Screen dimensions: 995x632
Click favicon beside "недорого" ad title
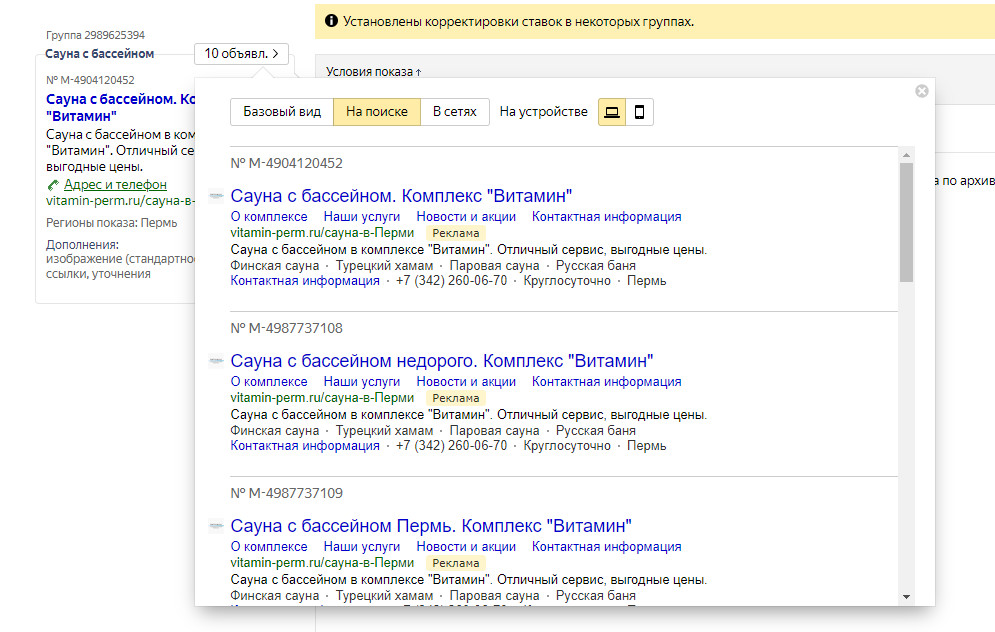[x=216, y=361]
